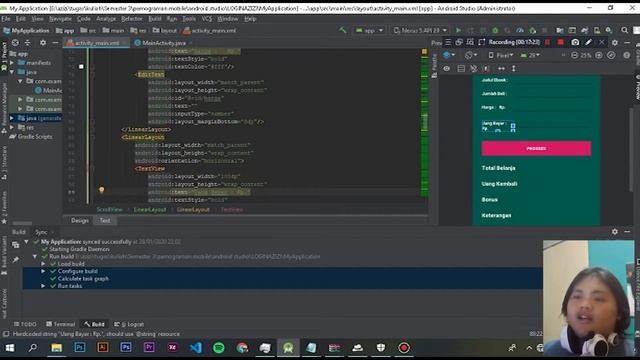Viewport: 640px width, 360px height.
Task: Open the Logcat tool window tab
Action: point(129,324)
